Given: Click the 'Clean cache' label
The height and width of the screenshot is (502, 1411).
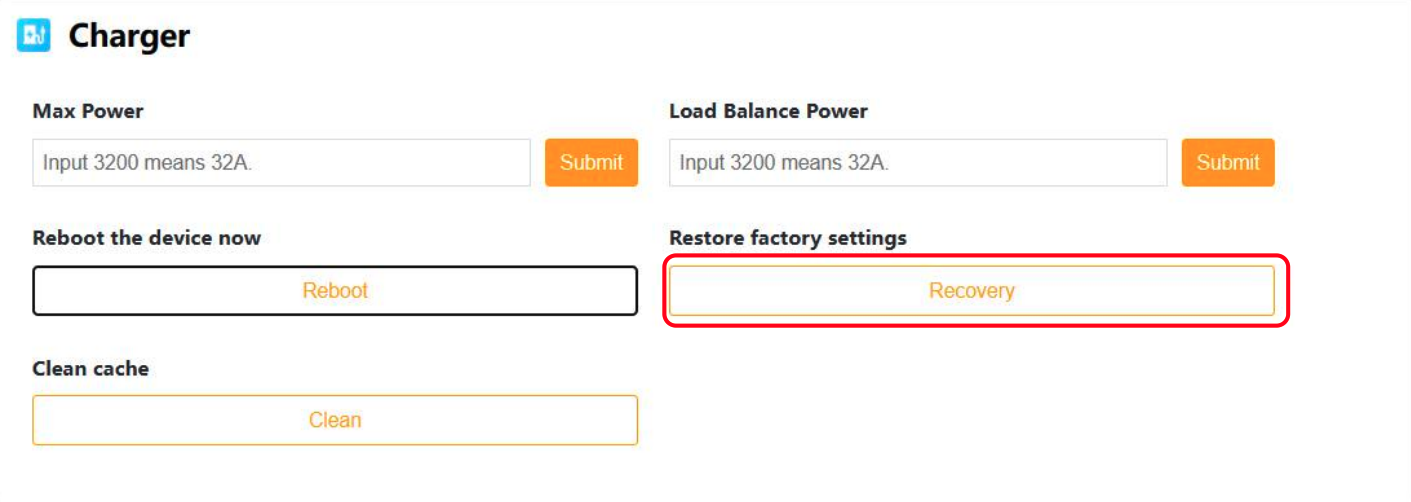Looking at the screenshot, I should click(90, 368).
